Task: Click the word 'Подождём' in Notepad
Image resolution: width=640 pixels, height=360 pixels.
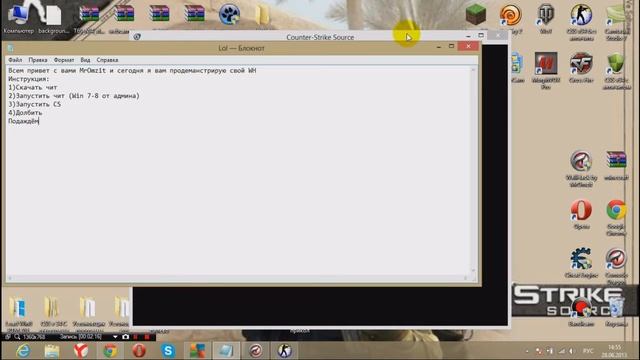Action: click(23, 121)
